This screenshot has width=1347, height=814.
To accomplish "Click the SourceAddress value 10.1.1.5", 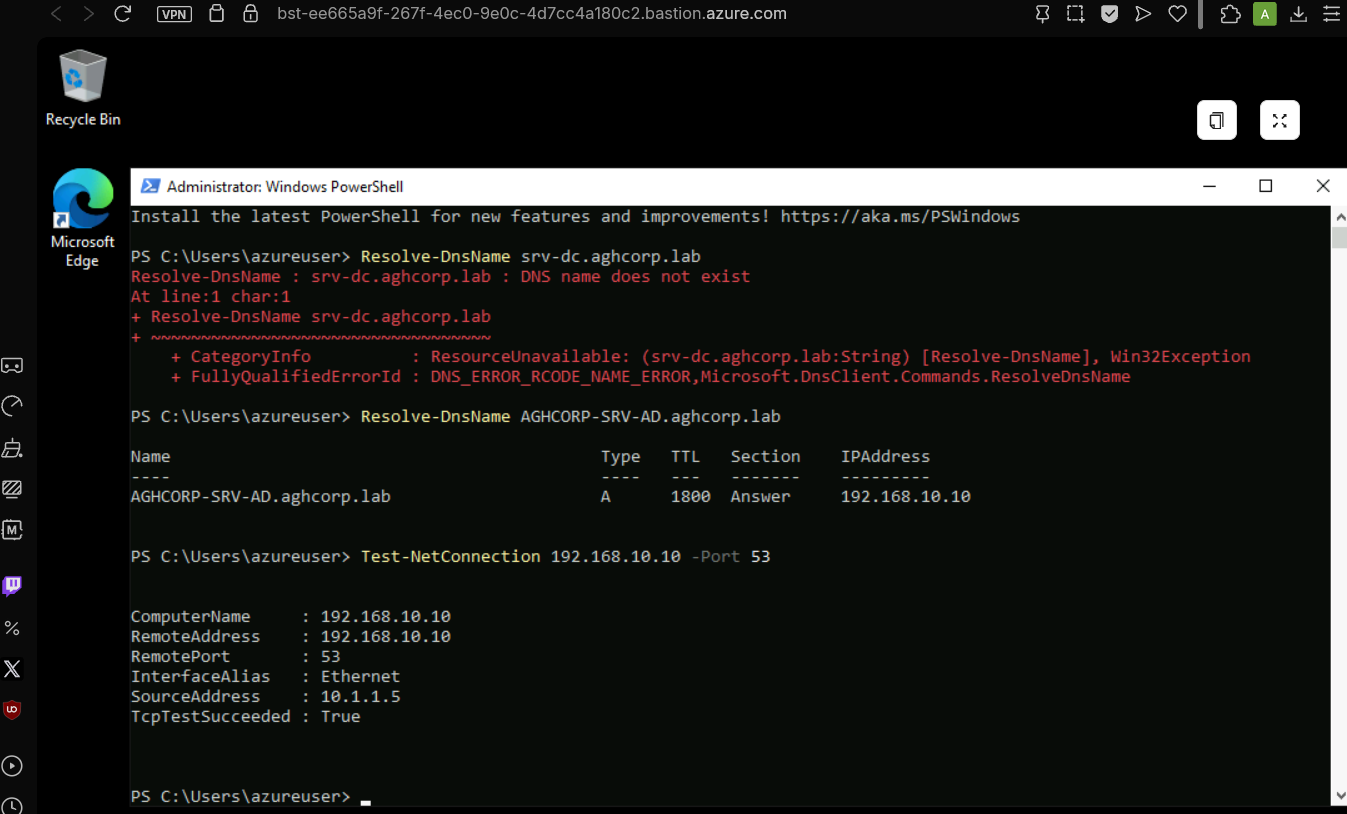I will tap(360, 697).
